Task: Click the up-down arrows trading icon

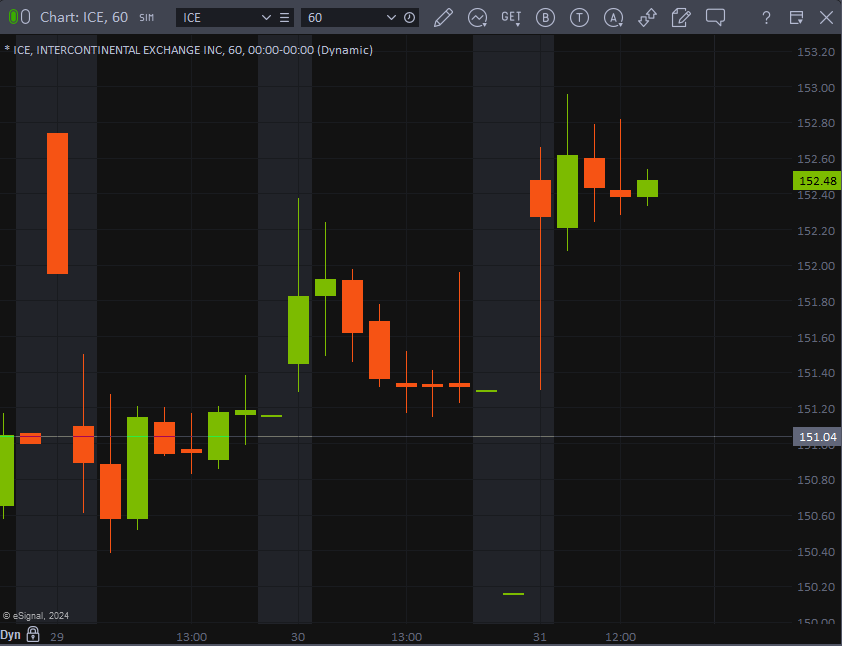Action: coord(647,18)
